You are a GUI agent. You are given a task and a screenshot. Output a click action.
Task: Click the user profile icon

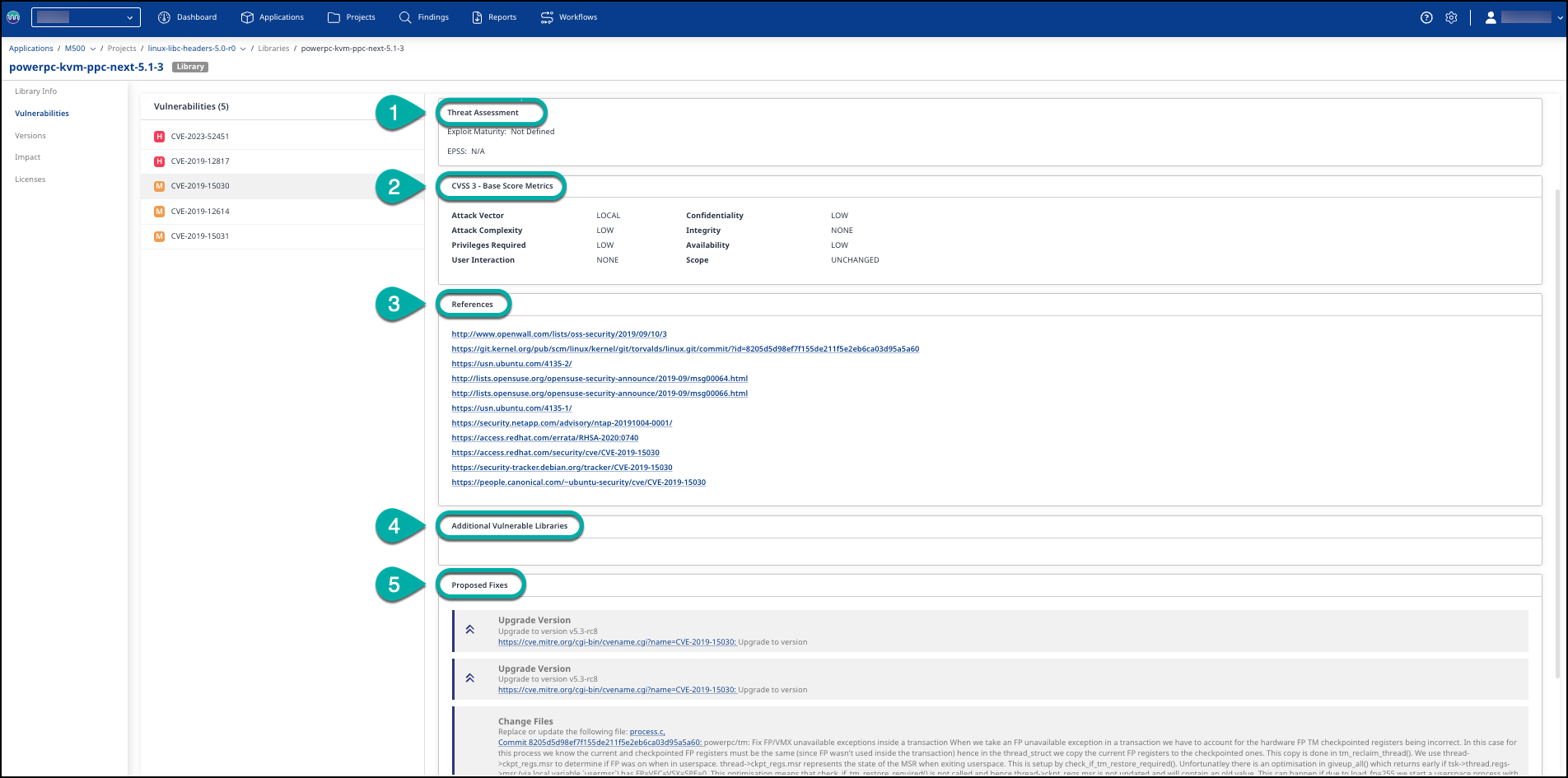(x=1490, y=17)
